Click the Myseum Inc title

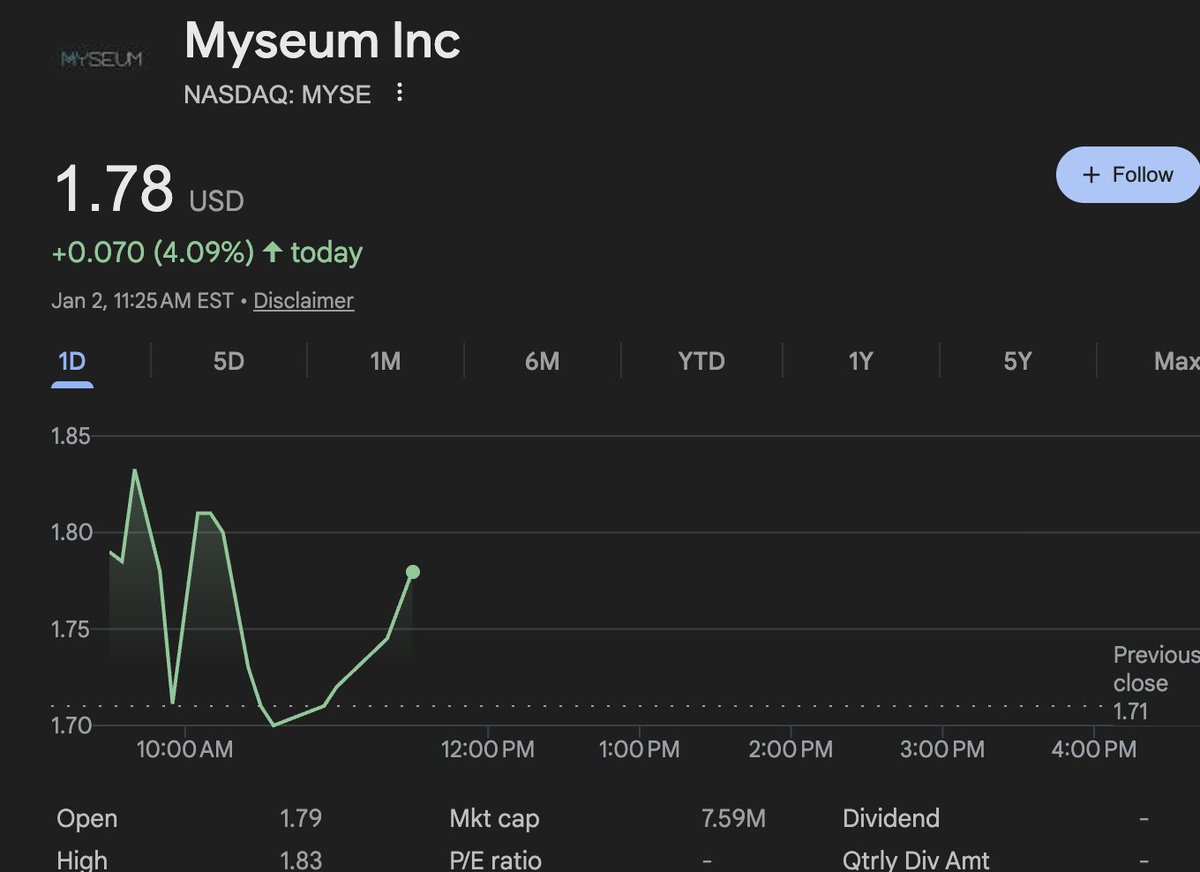pos(322,43)
